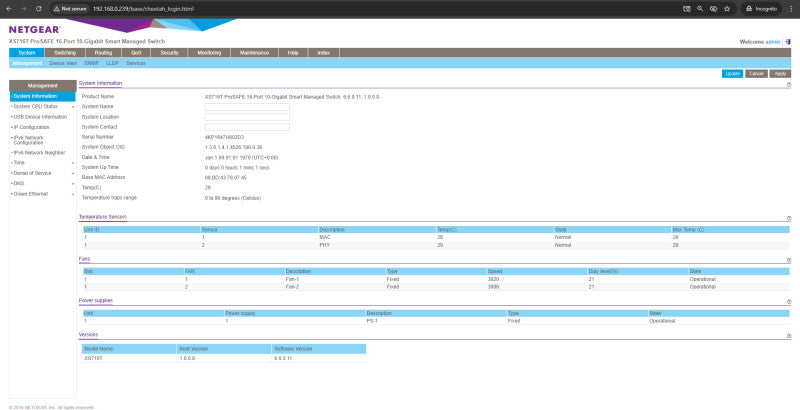Click the Cancel button
The width and height of the screenshot is (800, 410).
(756, 74)
